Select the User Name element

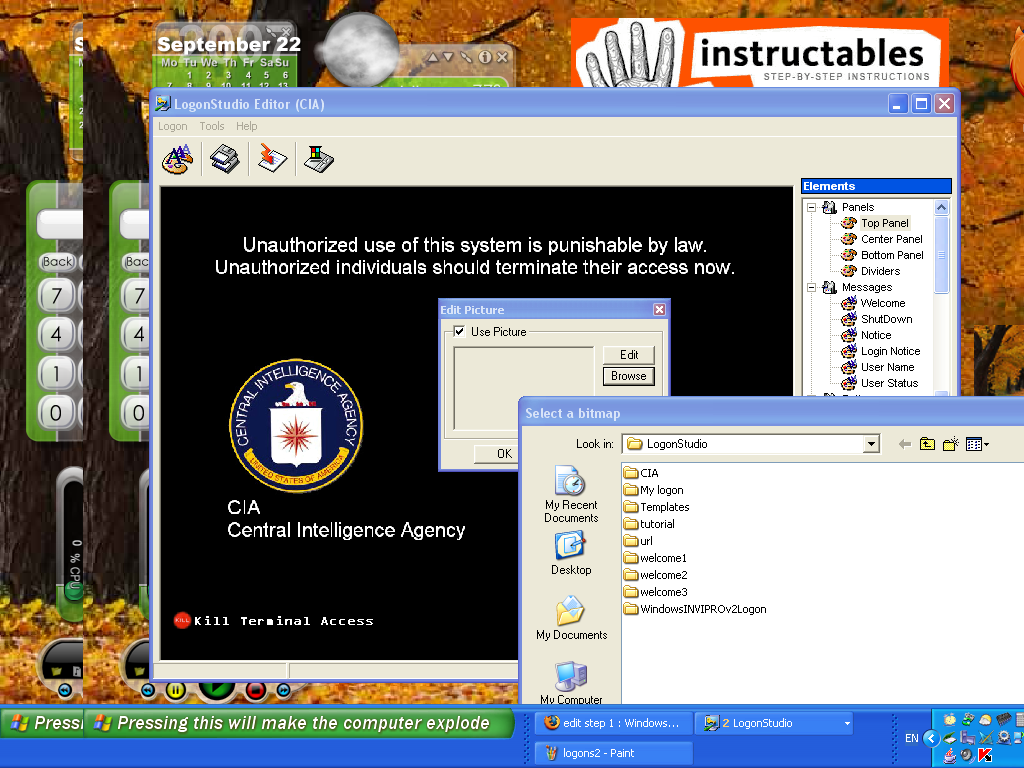point(887,367)
